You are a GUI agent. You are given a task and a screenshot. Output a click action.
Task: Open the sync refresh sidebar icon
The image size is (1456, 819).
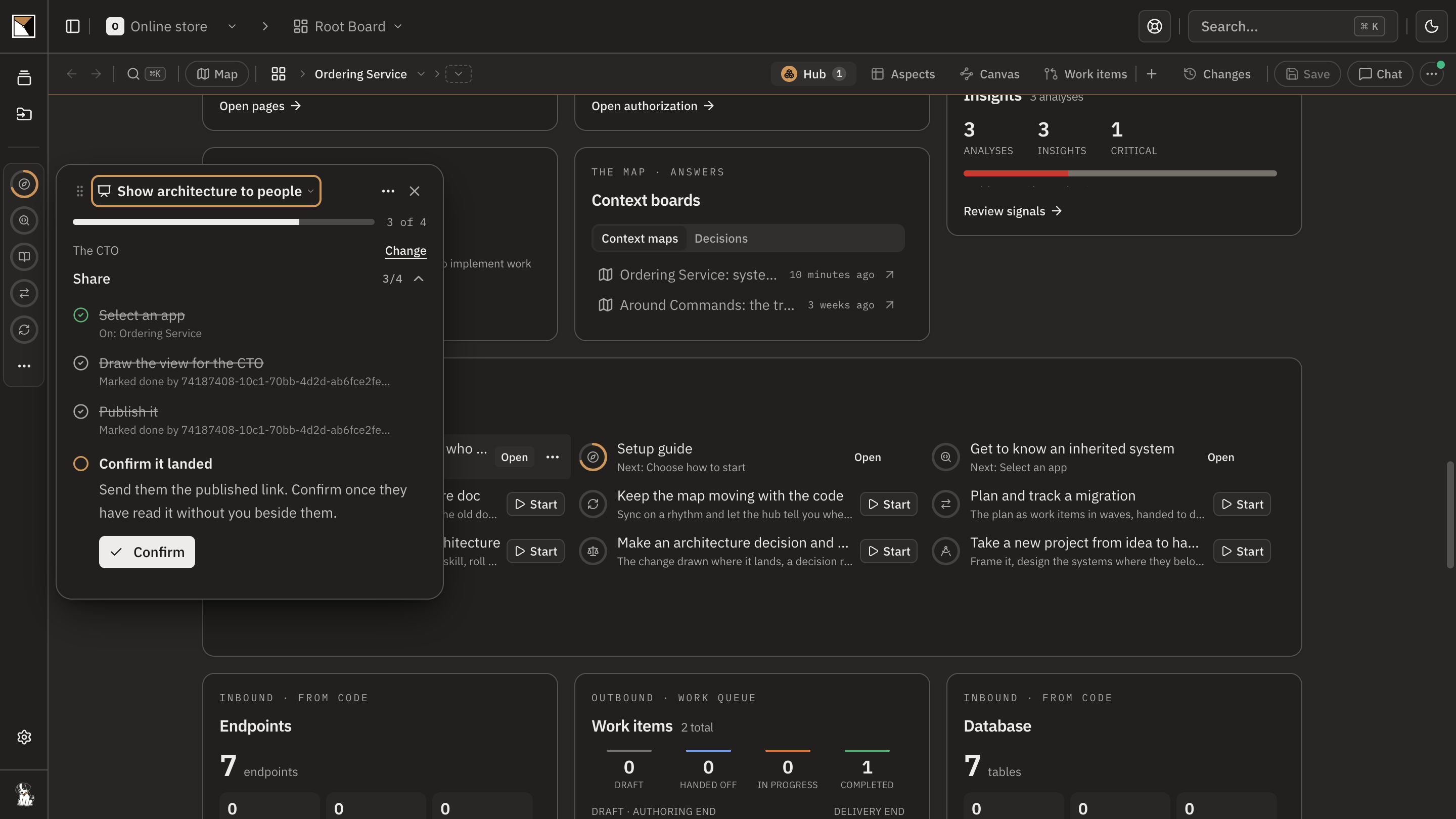(x=24, y=330)
